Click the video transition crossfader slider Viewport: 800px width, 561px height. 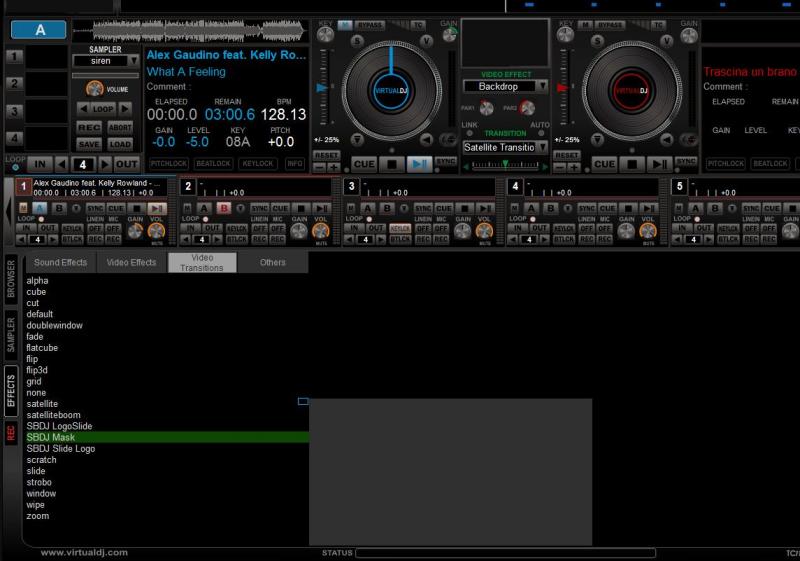tap(504, 165)
